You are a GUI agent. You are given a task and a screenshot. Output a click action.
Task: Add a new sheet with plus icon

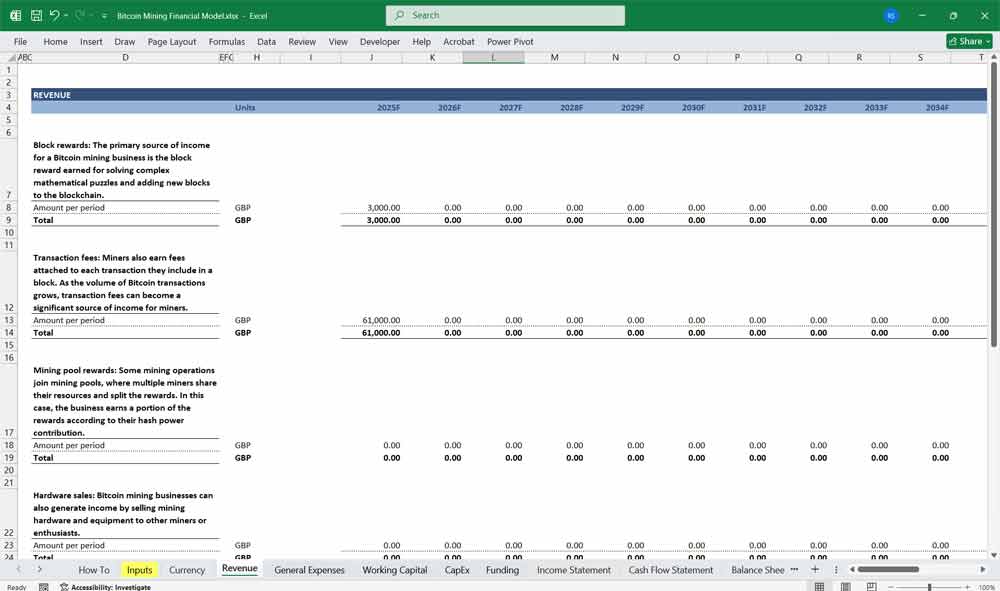(814, 569)
